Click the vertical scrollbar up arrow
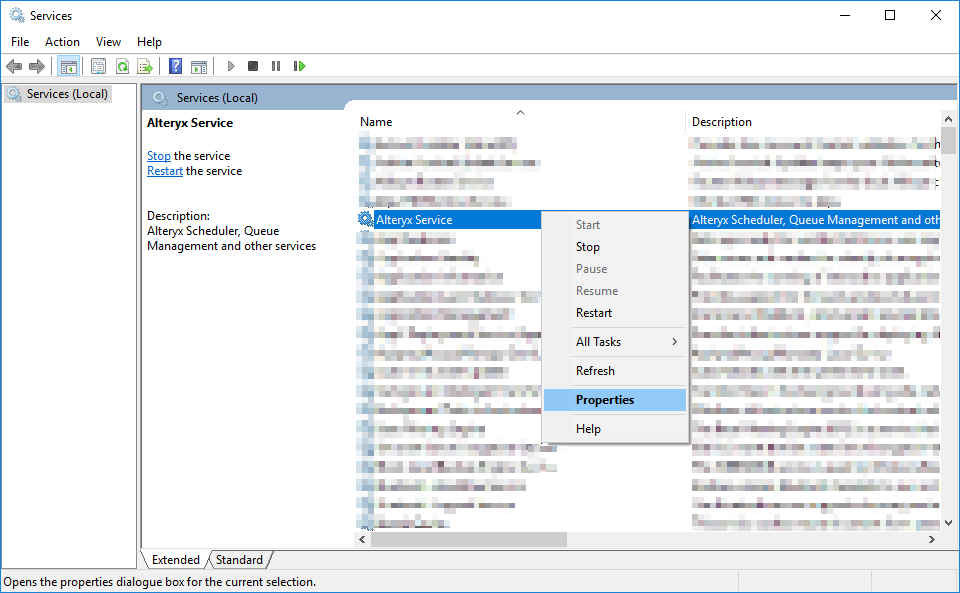Screen dimensions: 960x593 tap(948, 119)
